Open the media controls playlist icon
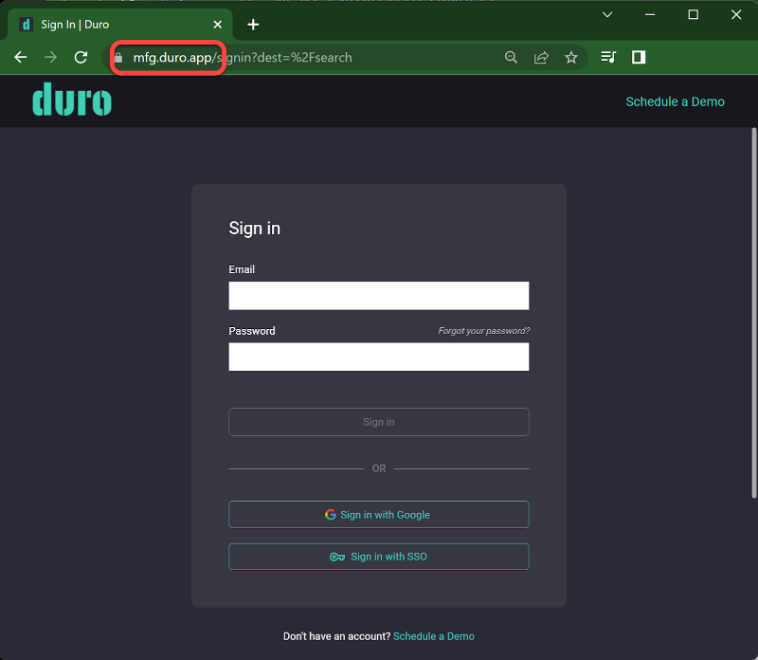Screen dimensions: 758x660 608,57
